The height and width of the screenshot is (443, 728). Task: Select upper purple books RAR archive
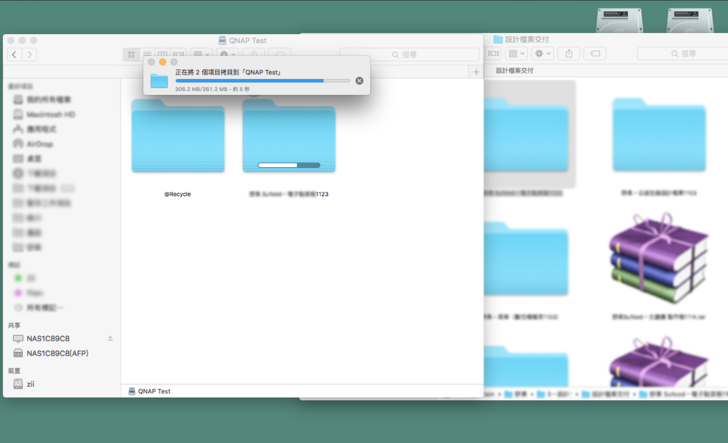click(658, 258)
